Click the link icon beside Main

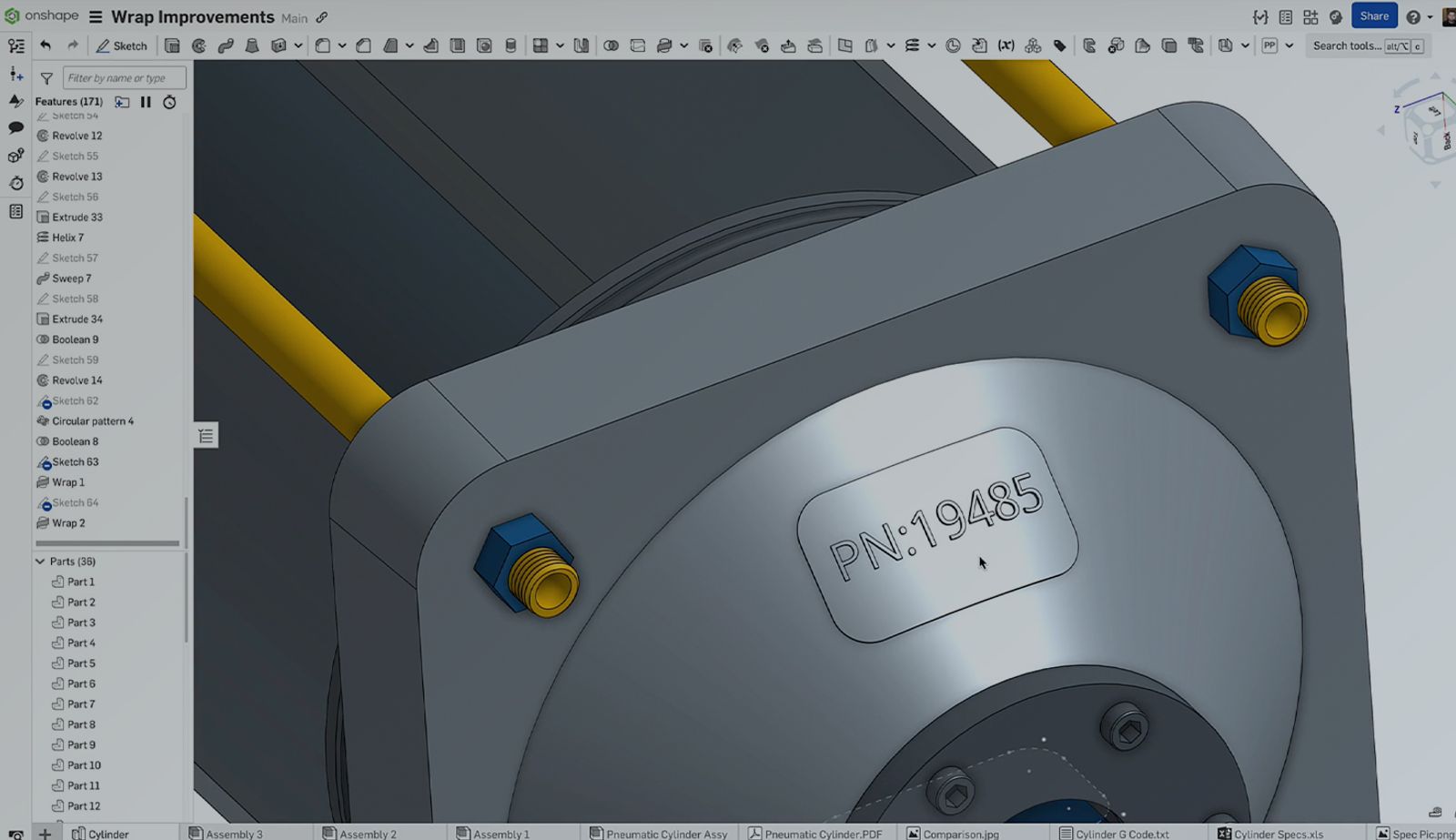[322, 17]
